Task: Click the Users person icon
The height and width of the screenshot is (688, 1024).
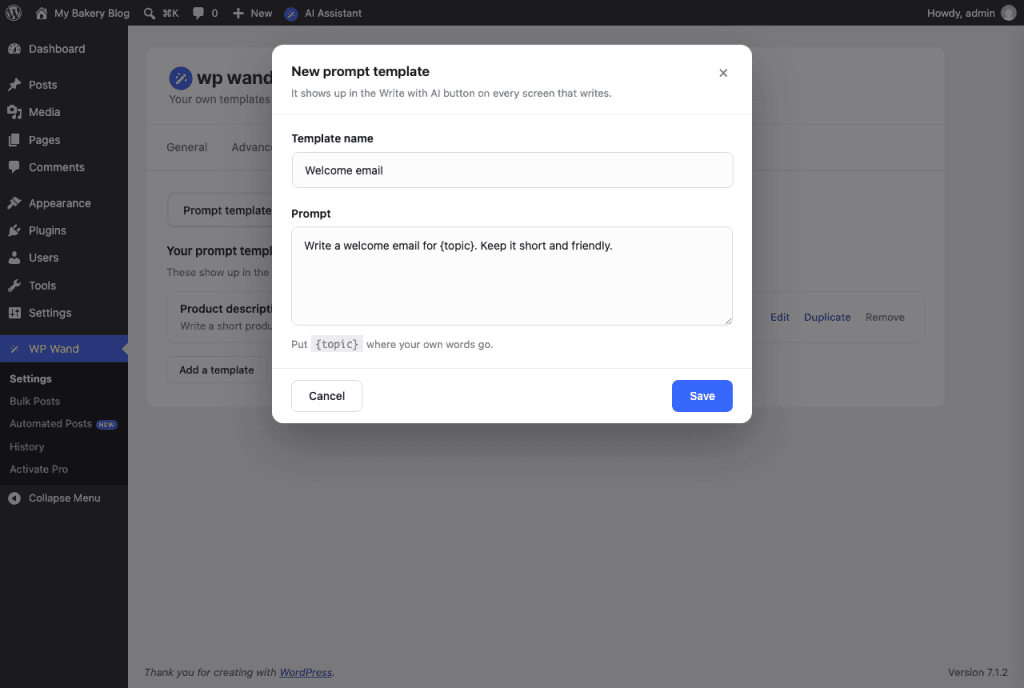Action: point(14,258)
